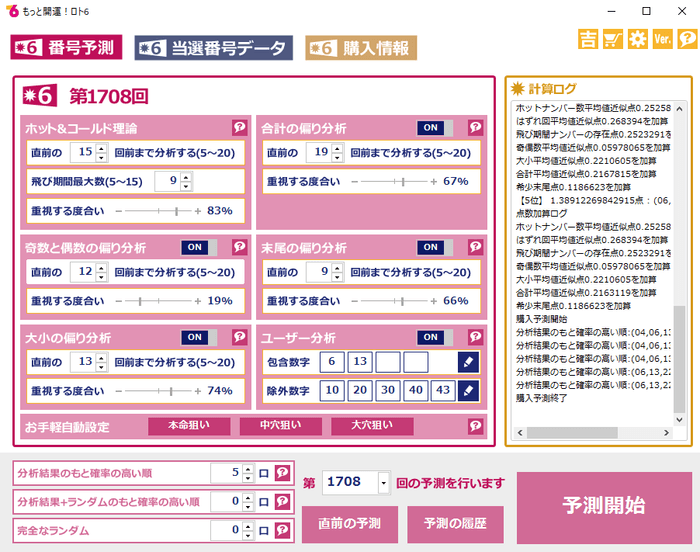Apply 本命狙い auto setting
700x552 pixels.
coord(189,426)
